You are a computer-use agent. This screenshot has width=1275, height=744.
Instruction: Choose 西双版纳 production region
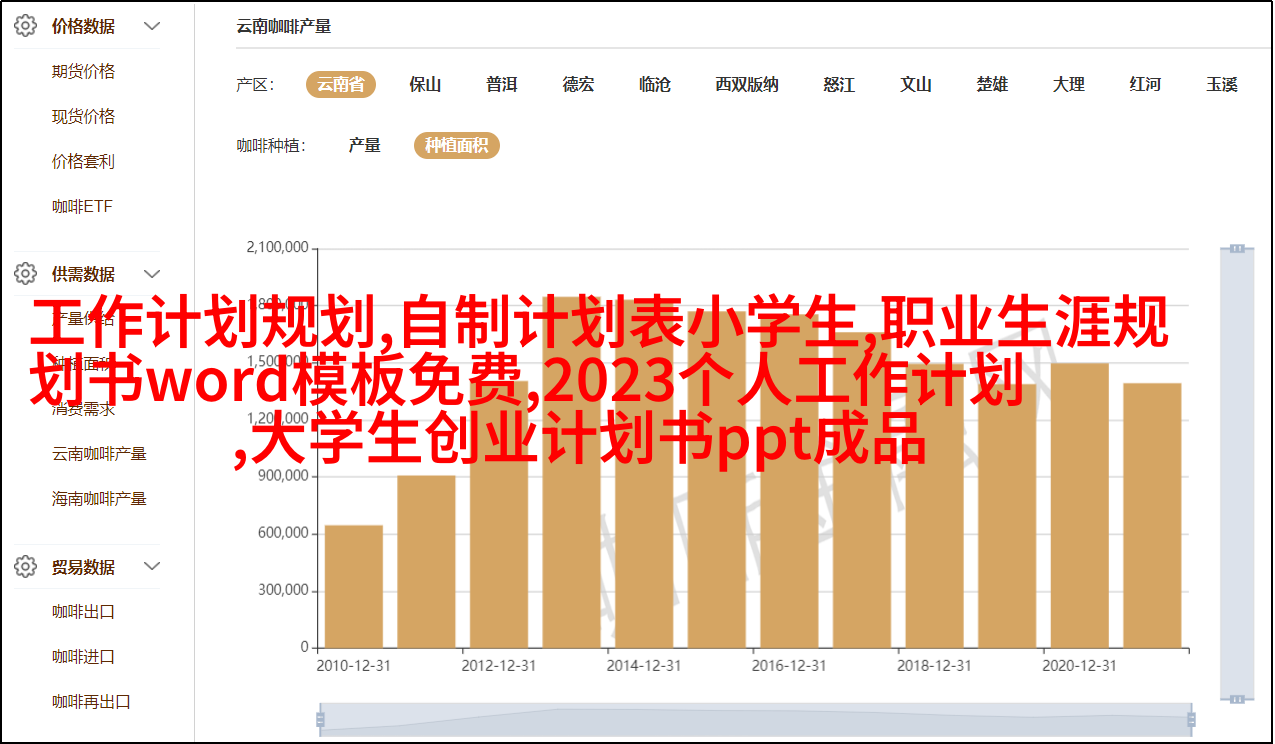[x=746, y=85]
